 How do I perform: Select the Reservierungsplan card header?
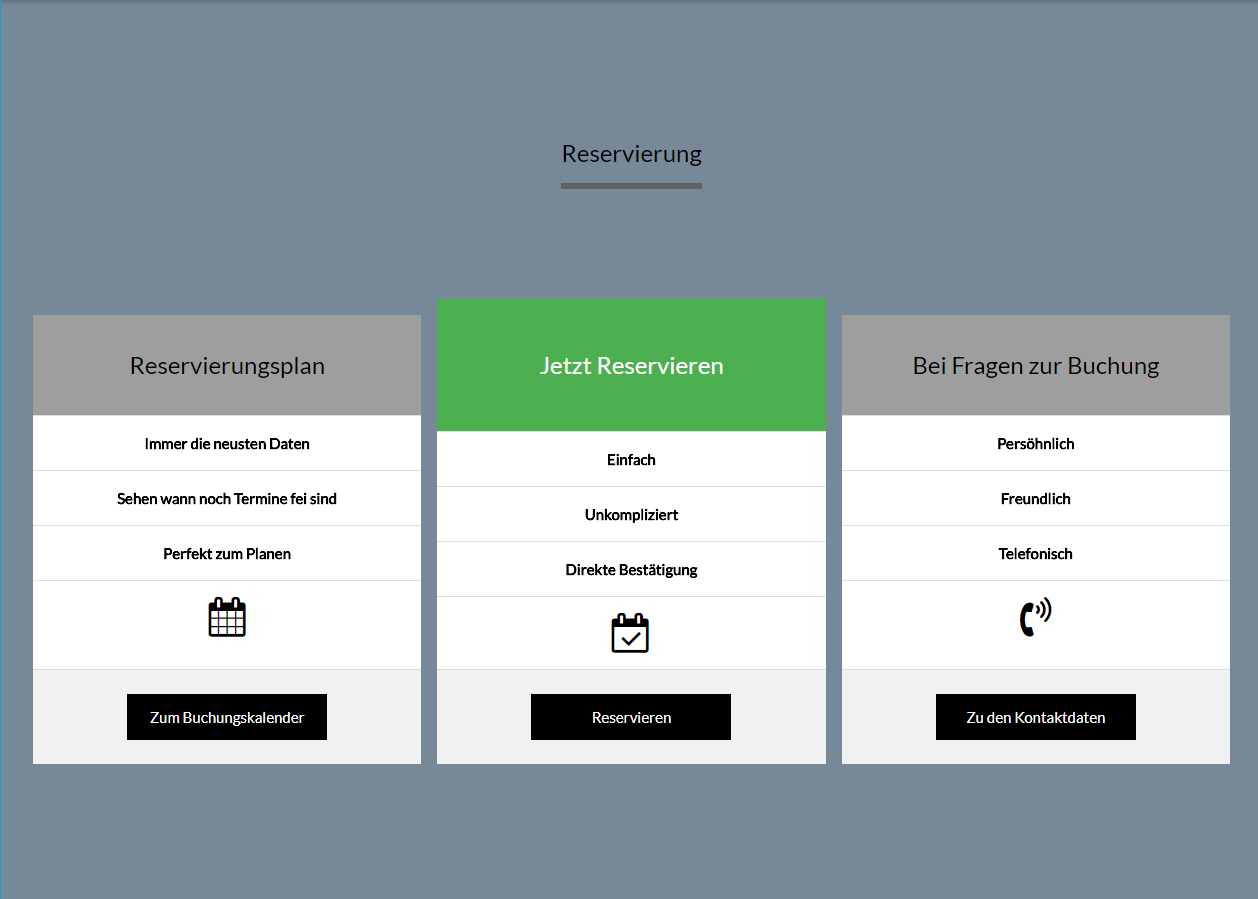tap(227, 366)
